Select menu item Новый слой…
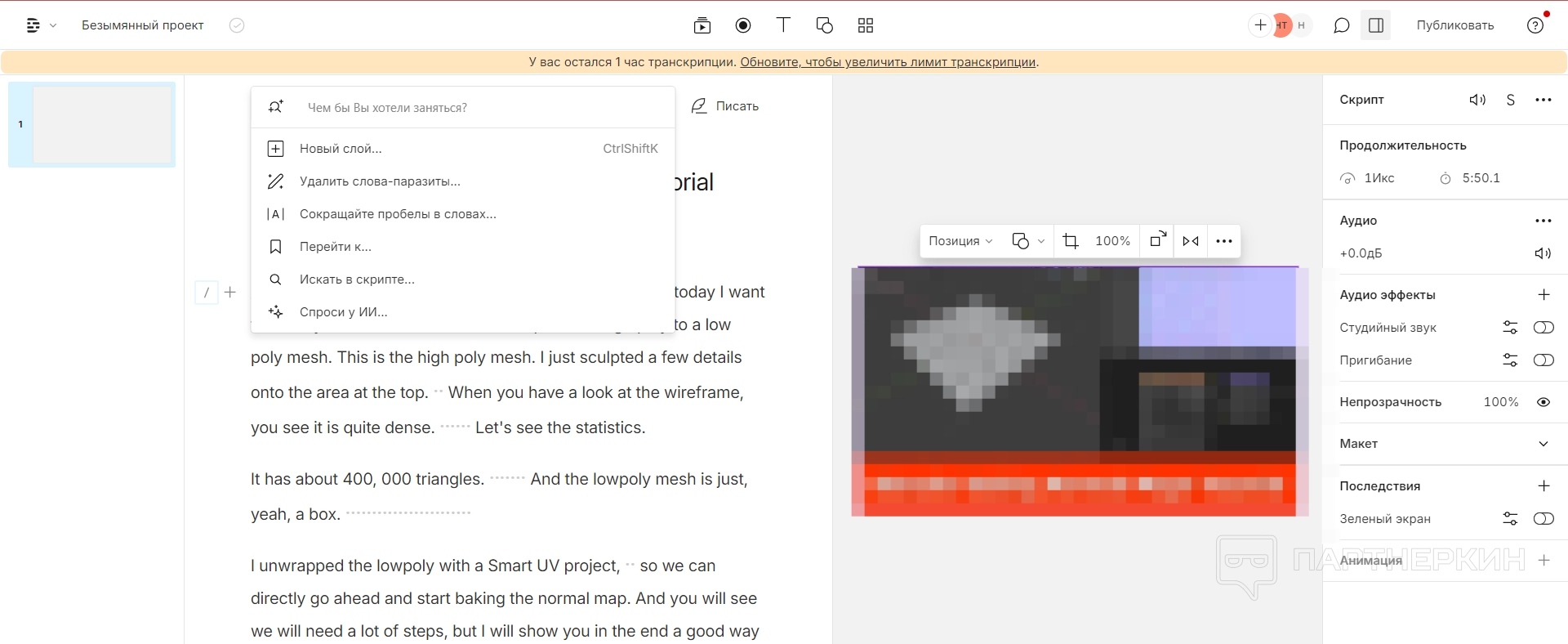Image resolution: width=1568 pixels, height=644 pixels. [x=463, y=149]
